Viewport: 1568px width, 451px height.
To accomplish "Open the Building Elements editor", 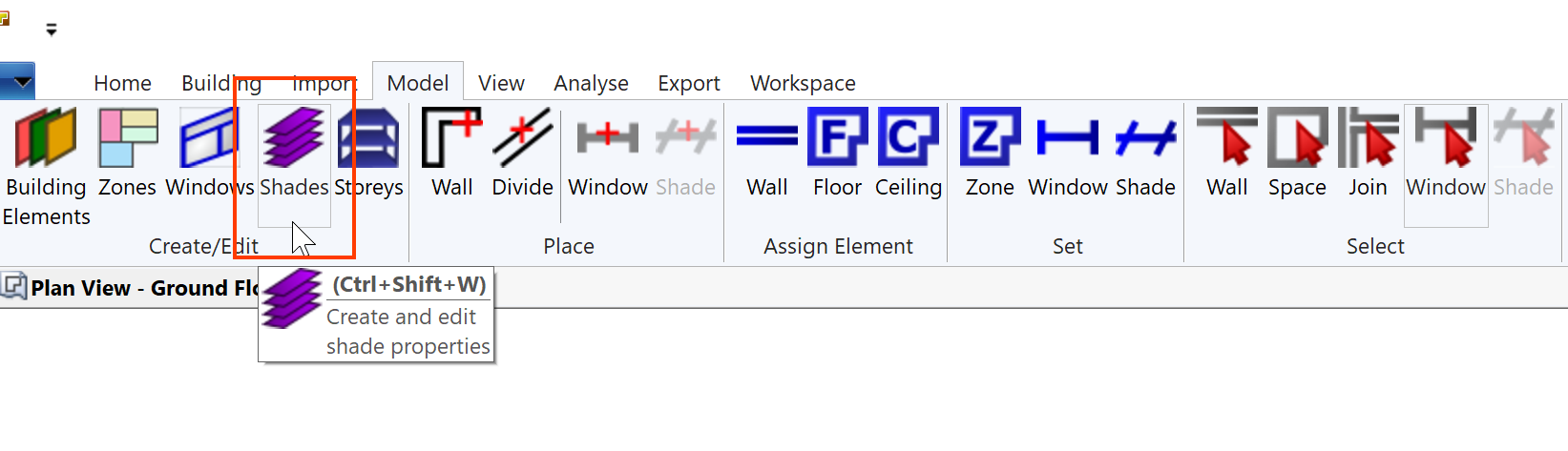I will point(46,166).
